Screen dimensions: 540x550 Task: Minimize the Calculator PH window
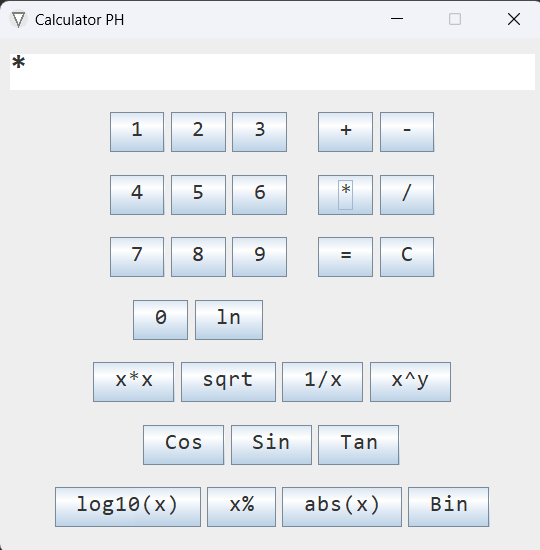point(397,19)
